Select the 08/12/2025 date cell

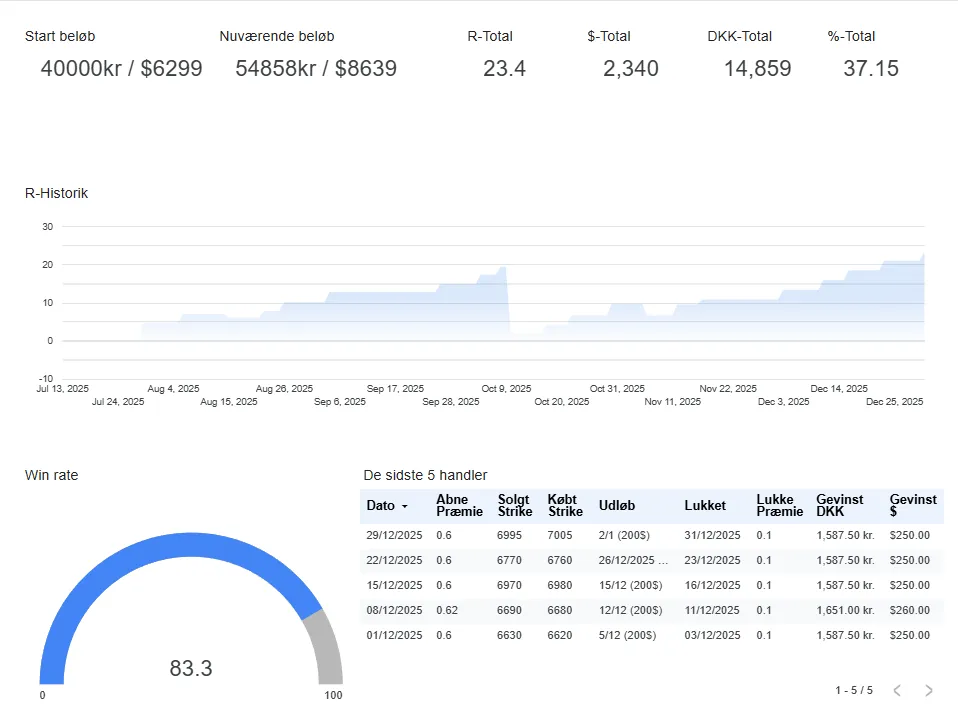tap(394, 611)
